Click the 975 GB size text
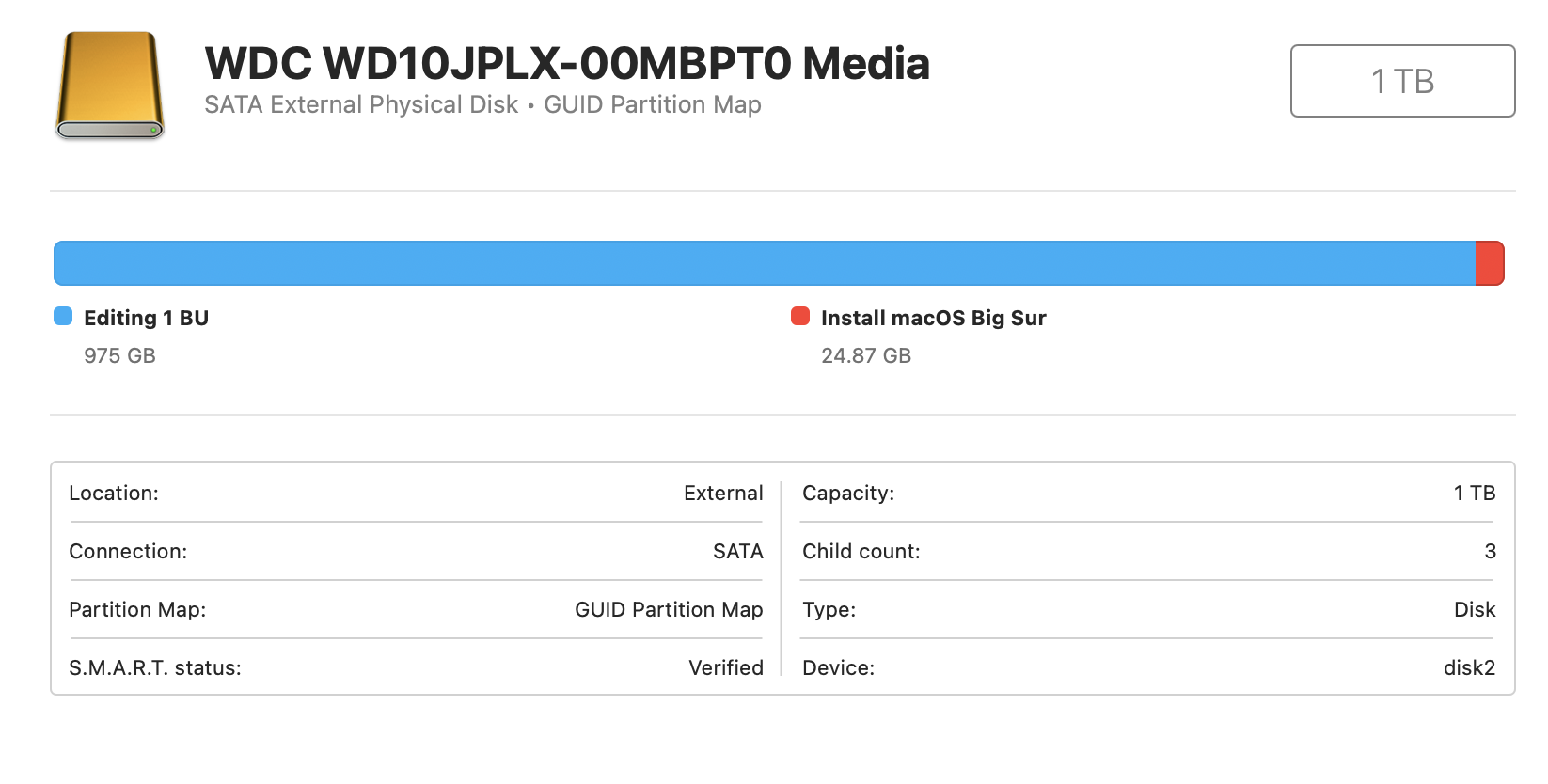The height and width of the screenshot is (784, 1548). click(119, 355)
